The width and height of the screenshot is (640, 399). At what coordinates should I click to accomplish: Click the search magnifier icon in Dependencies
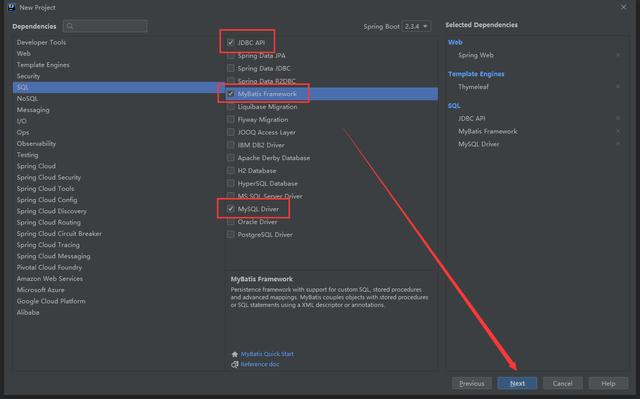(x=70, y=26)
